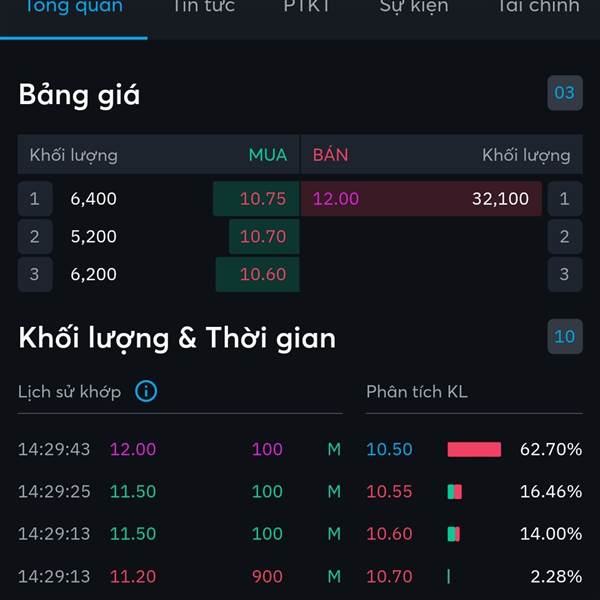Tap the 16.46% volume bar at 10.55
Viewport: 600px width, 600px height.
(455, 492)
